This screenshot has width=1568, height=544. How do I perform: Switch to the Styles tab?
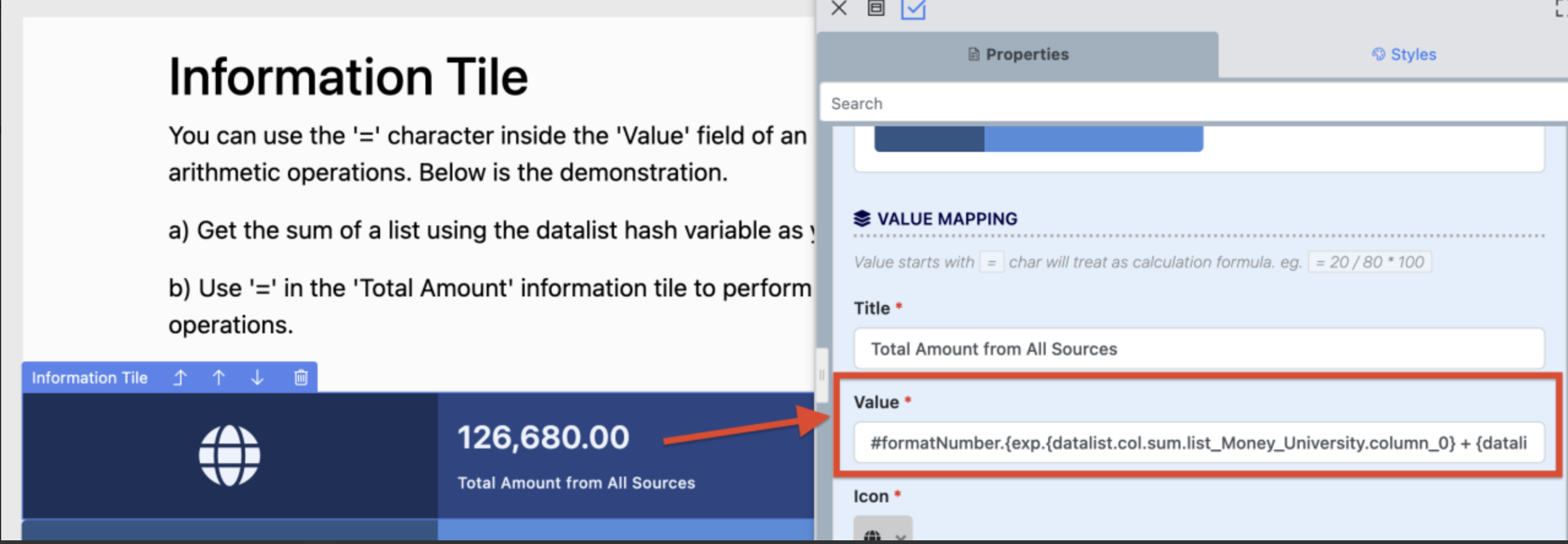click(1404, 55)
